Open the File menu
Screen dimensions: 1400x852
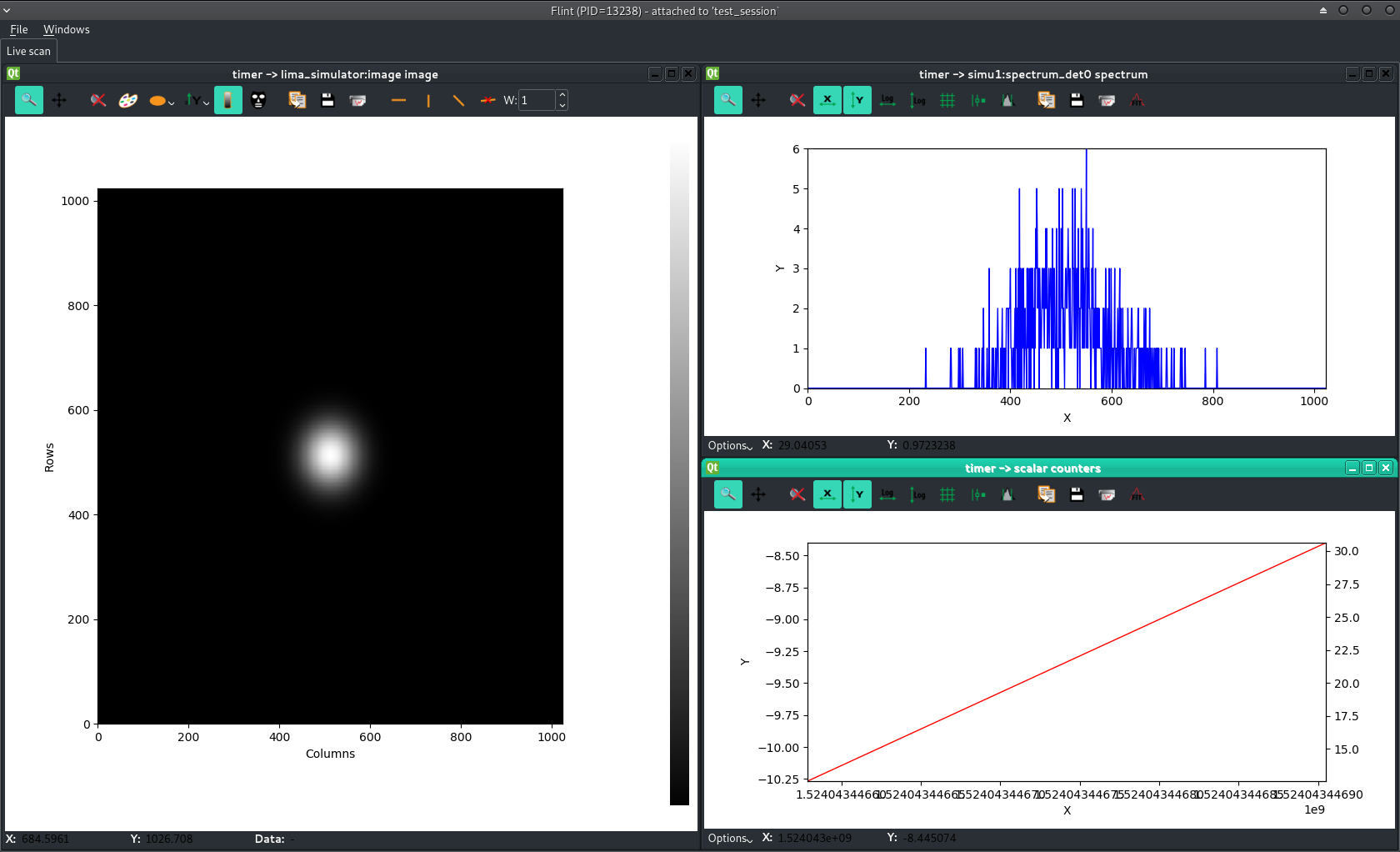click(19, 29)
